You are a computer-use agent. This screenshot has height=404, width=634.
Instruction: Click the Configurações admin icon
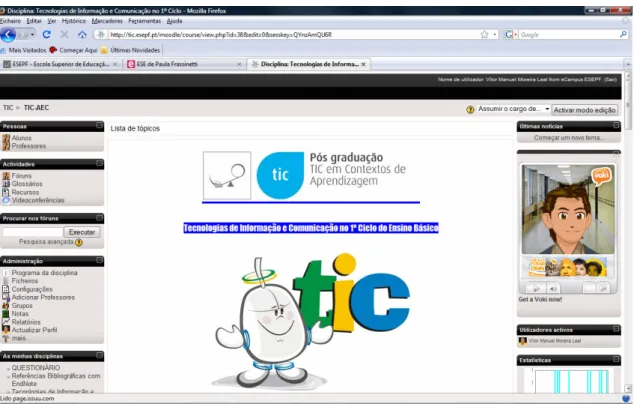(x=6, y=289)
